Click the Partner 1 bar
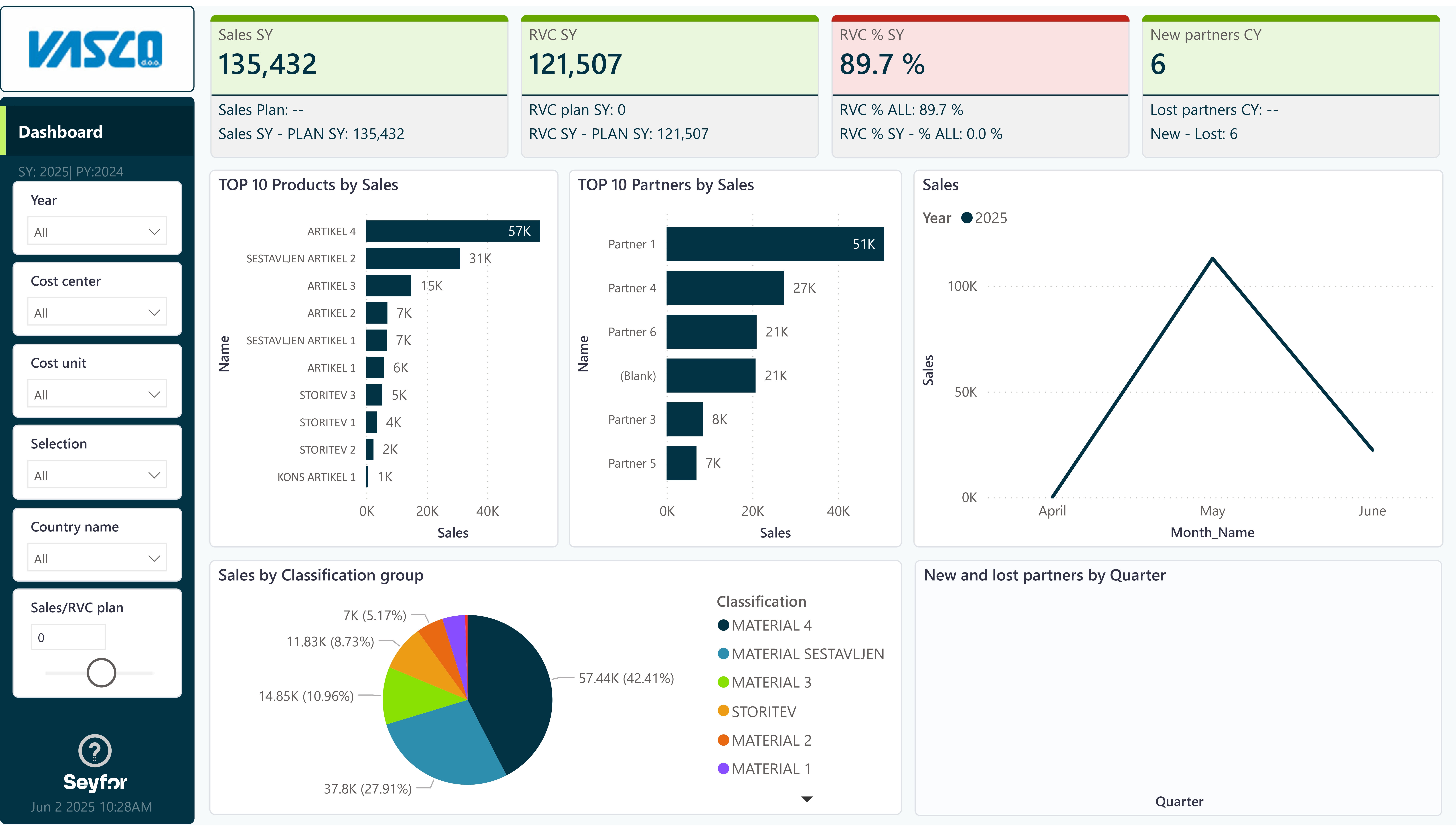The image size is (1456, 831). pyautogui.click(x=775, y=244)
